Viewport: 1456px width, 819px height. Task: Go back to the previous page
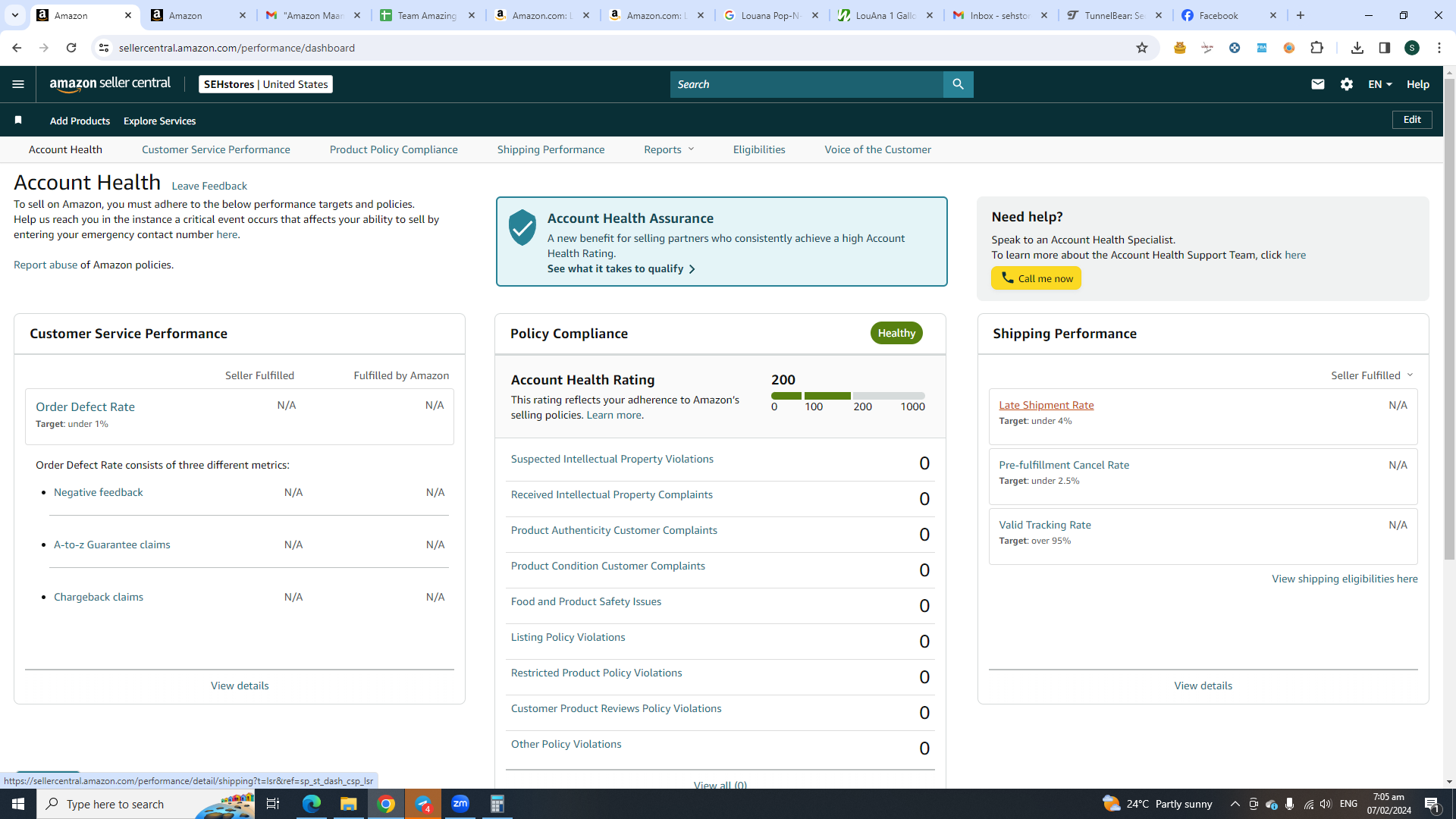[17, 48]
